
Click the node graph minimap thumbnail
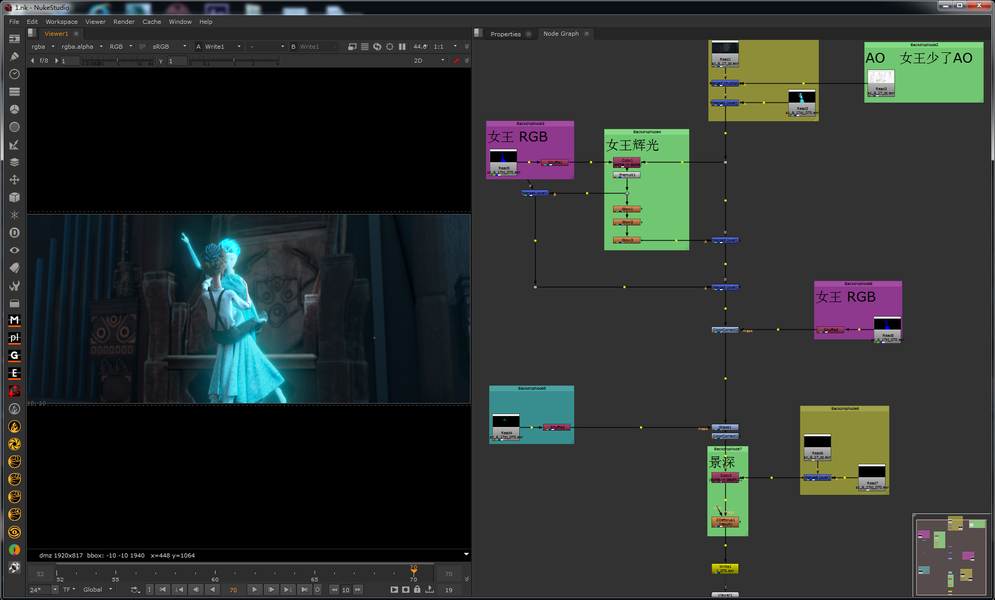[951, 554]
